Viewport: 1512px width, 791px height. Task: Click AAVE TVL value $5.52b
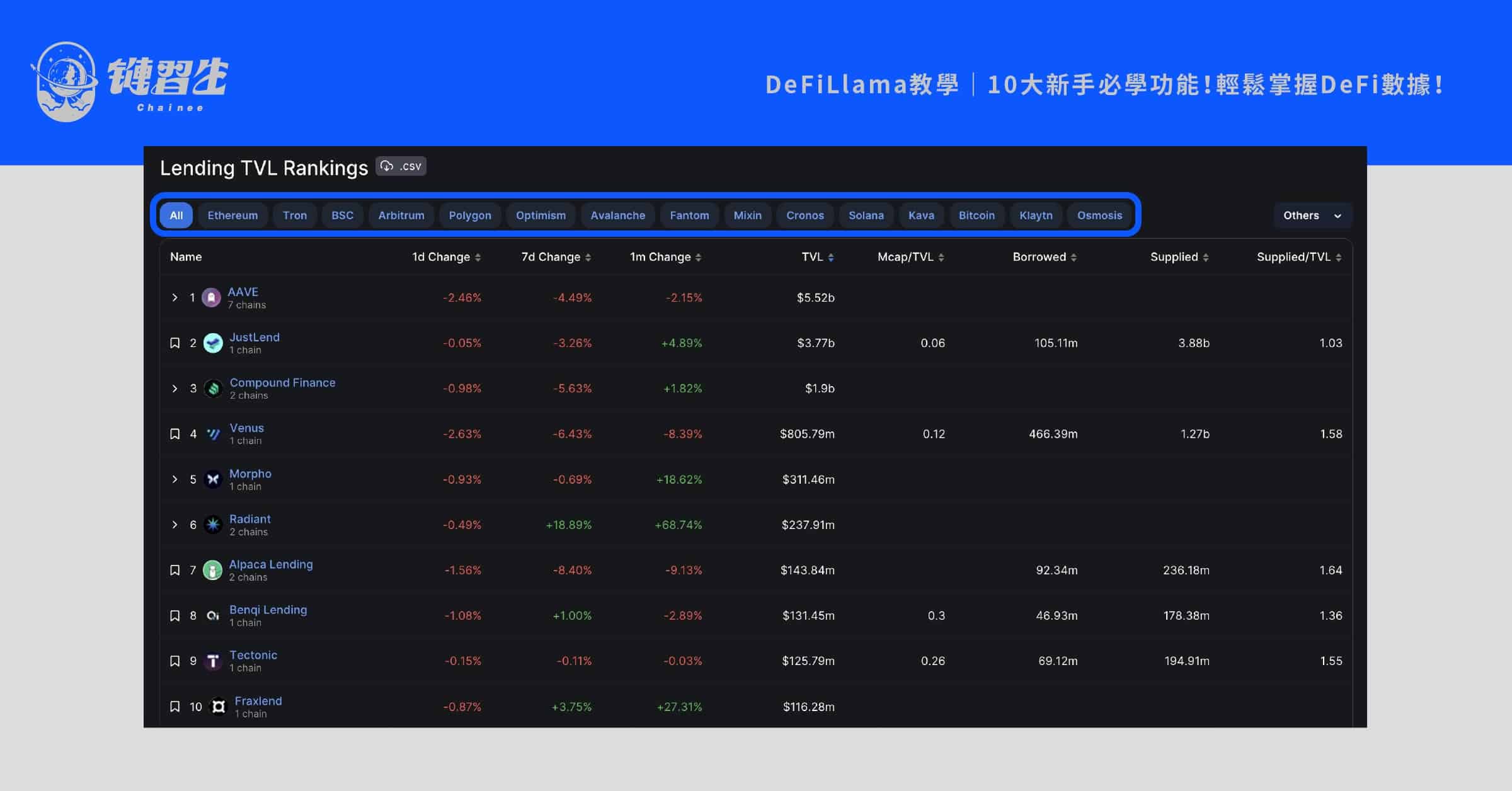[815, 297]
